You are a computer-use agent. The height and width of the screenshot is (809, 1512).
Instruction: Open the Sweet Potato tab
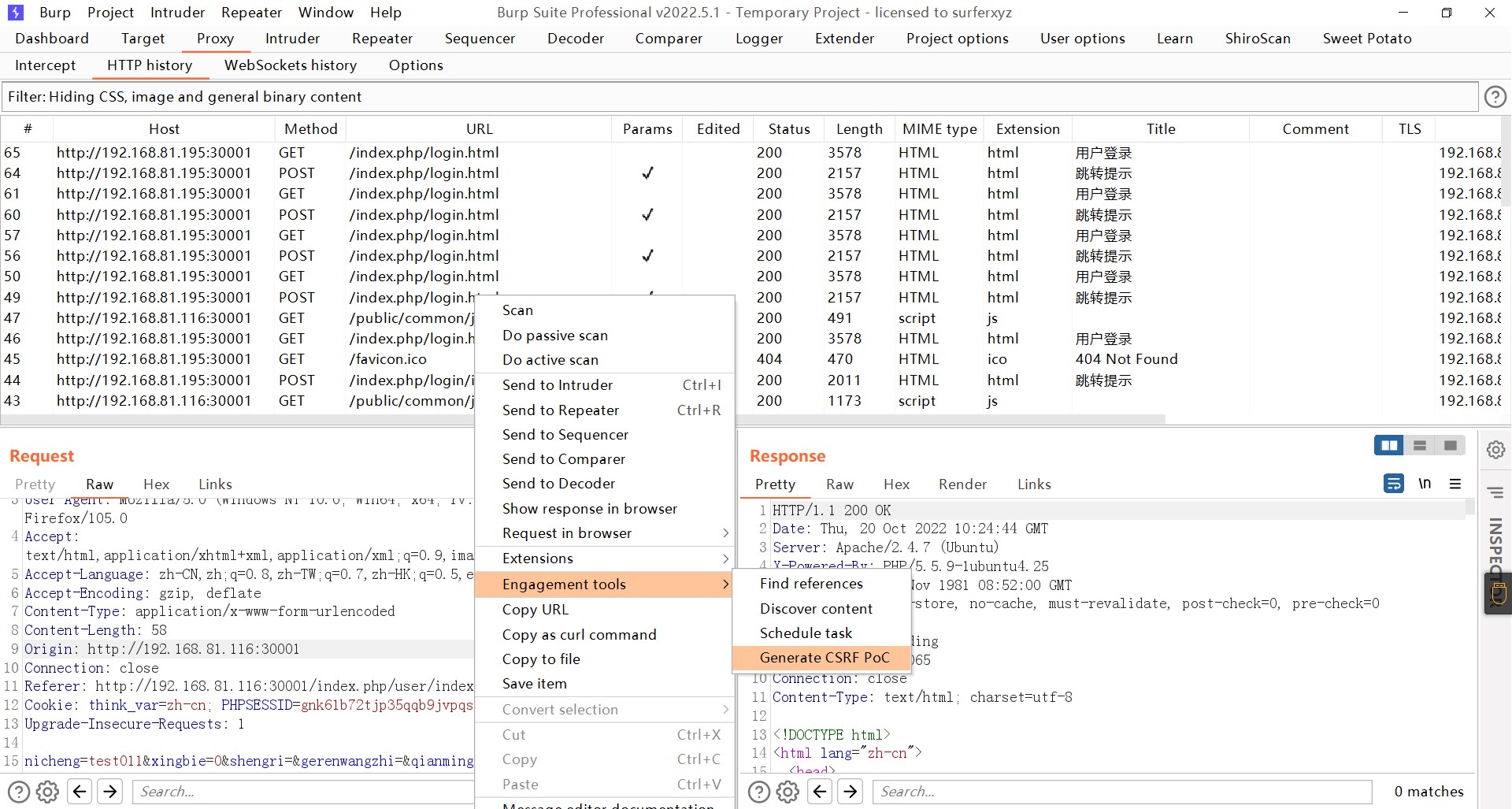click(1367, 39)
